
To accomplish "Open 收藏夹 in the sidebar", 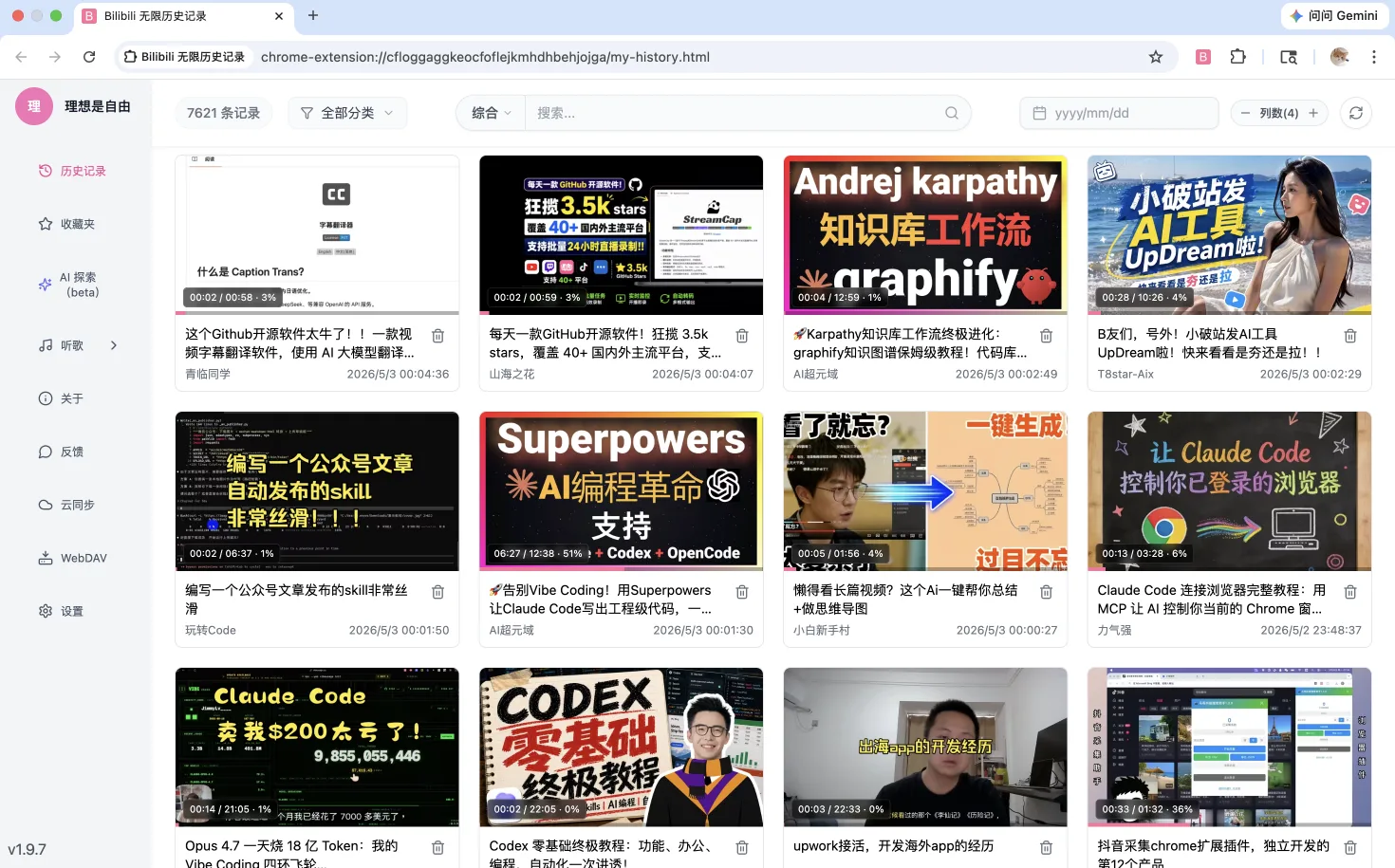I will click(66, 224).
